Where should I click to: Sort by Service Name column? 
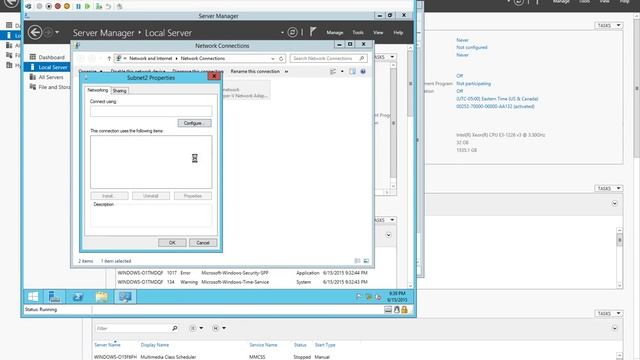tap(263, 345)
